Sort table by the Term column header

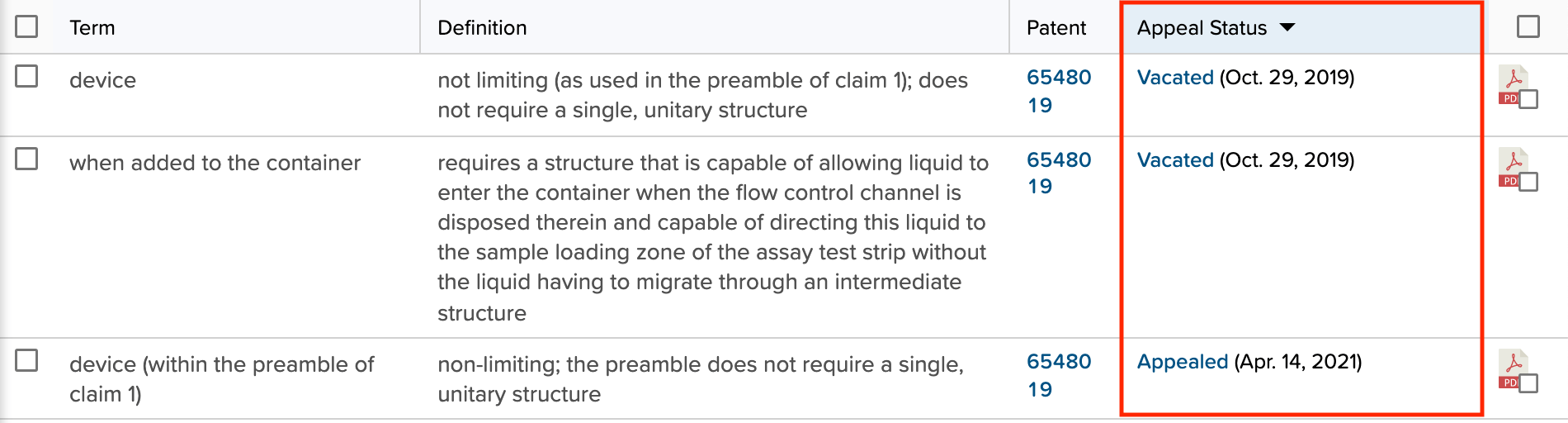tap(92, 27)
